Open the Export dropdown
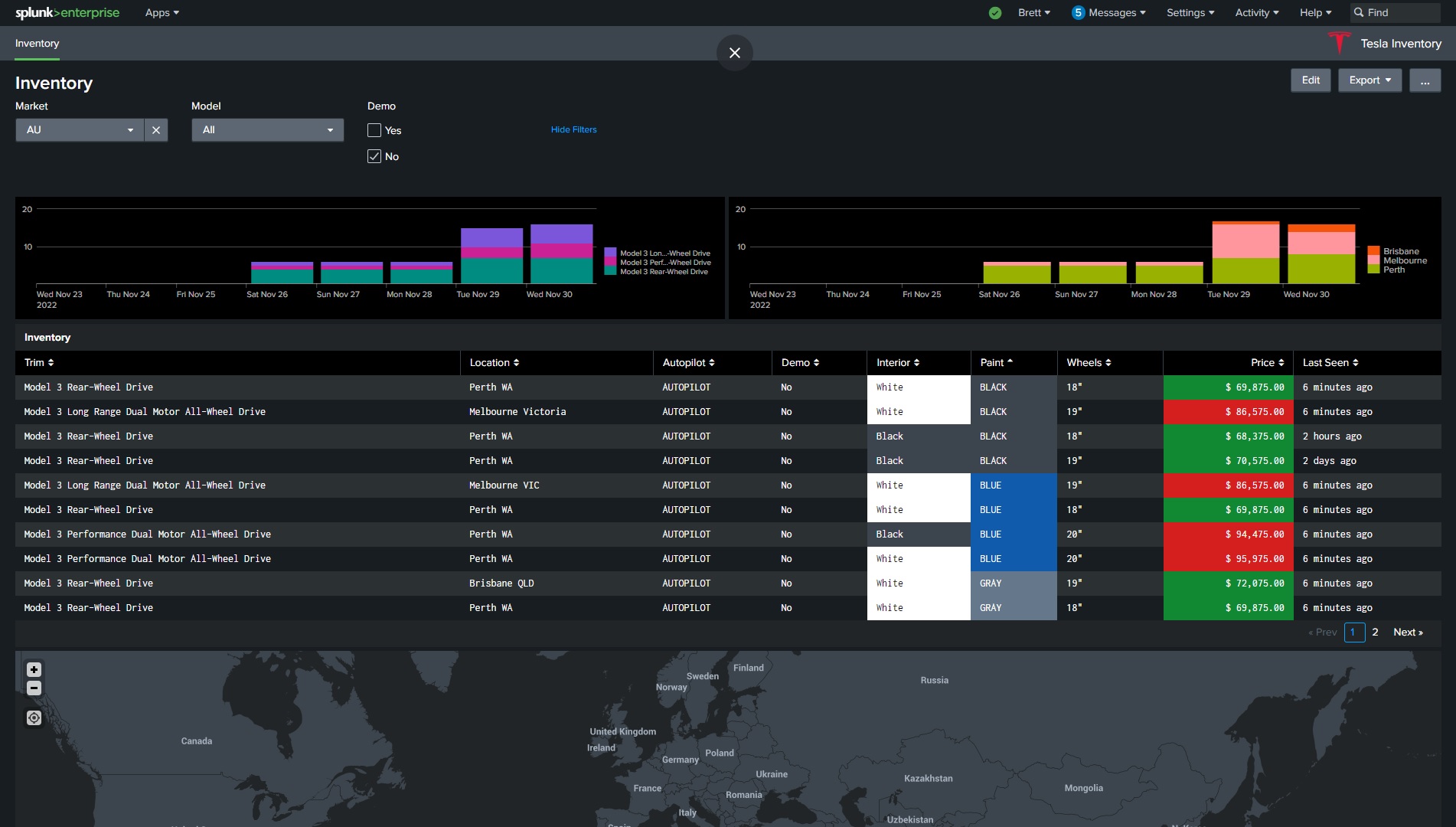 click(x=1369, y=80)
